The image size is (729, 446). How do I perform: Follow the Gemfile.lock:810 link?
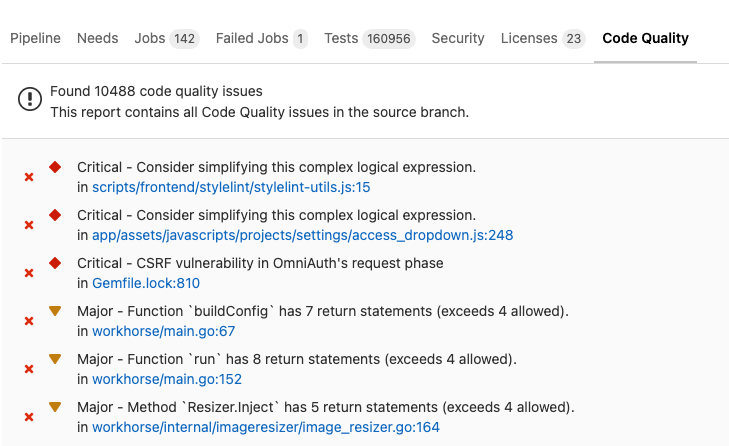[146, 283]
